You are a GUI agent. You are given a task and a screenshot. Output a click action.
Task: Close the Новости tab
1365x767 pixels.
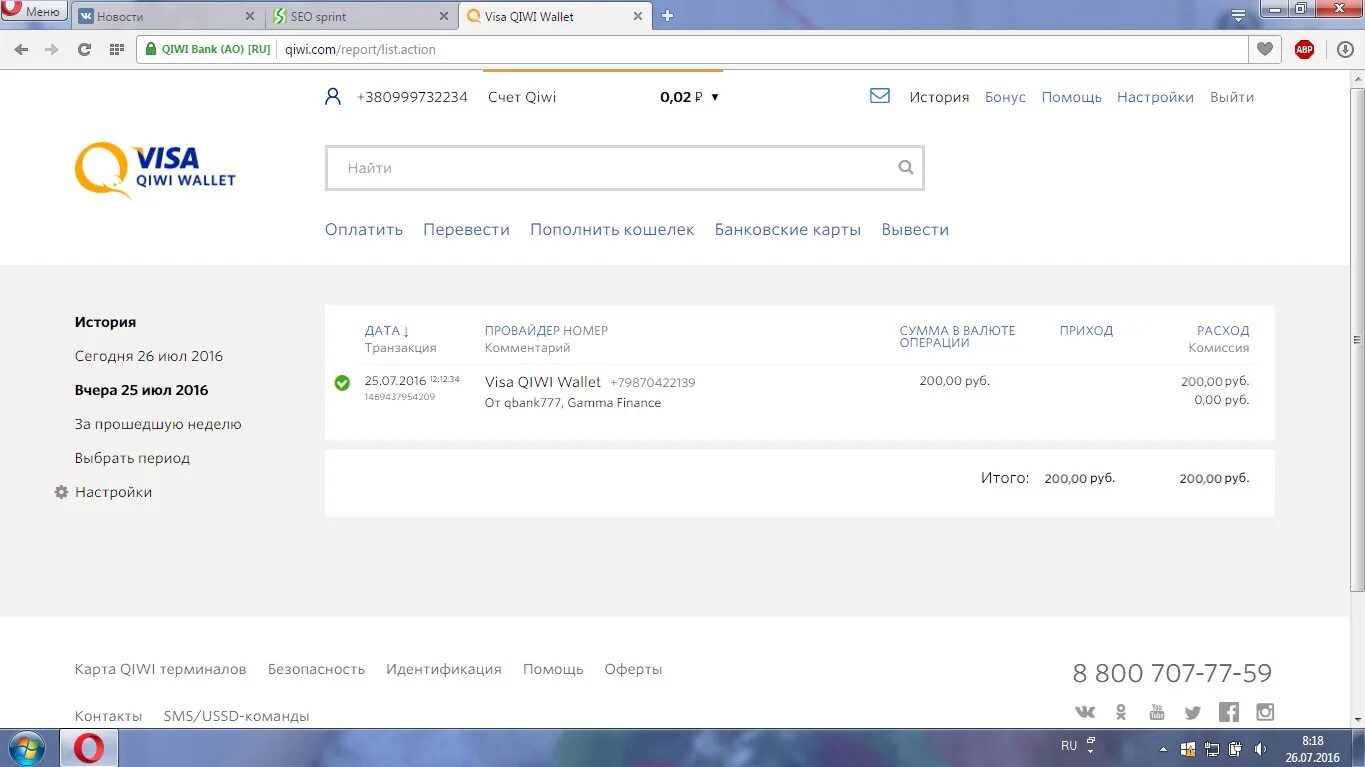250,16
